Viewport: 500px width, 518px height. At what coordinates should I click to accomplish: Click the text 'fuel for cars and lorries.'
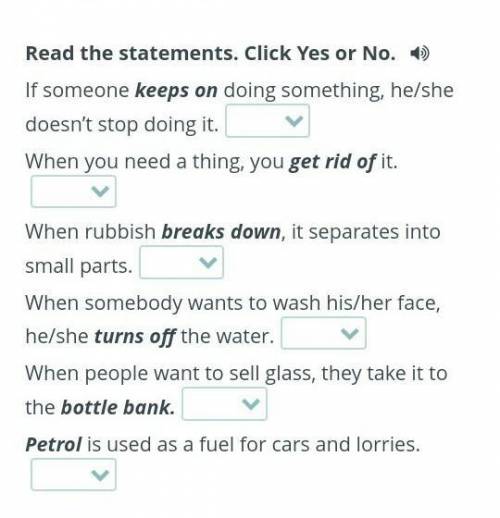point(310,444)
